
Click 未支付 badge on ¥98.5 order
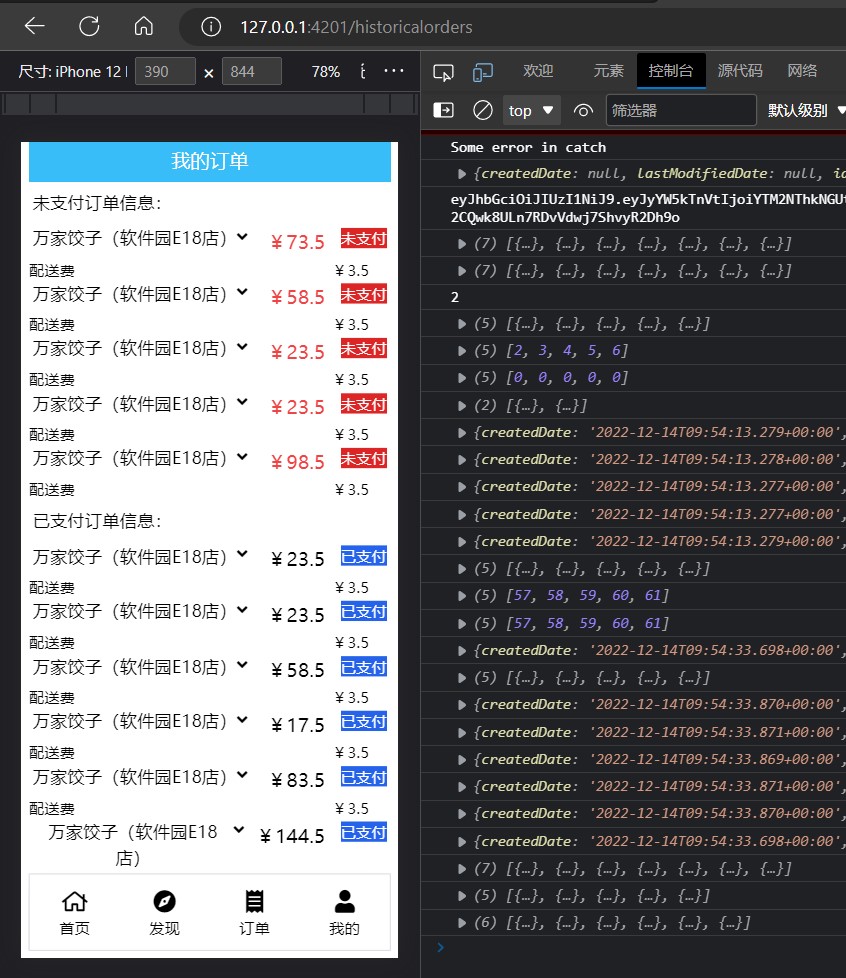(x=364, y=458)
